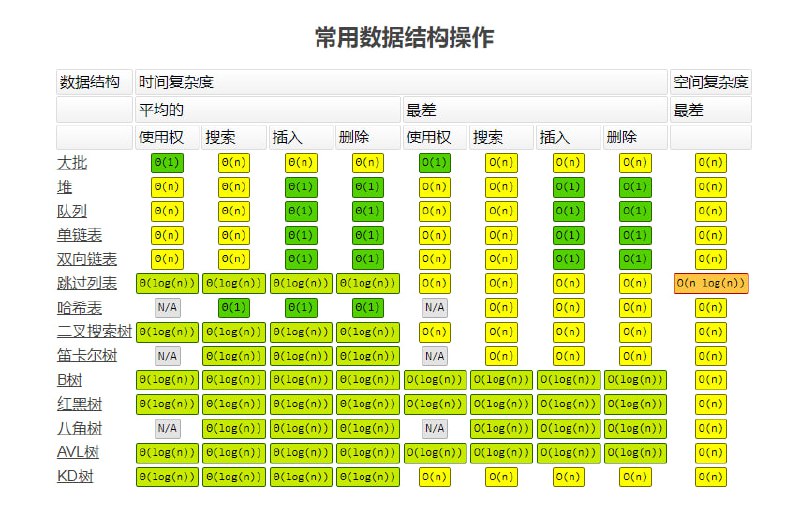Viewport: 800px width, 515px height.
Task: Click the O(n) worst access cell for KD树
Action: [435, 477]
